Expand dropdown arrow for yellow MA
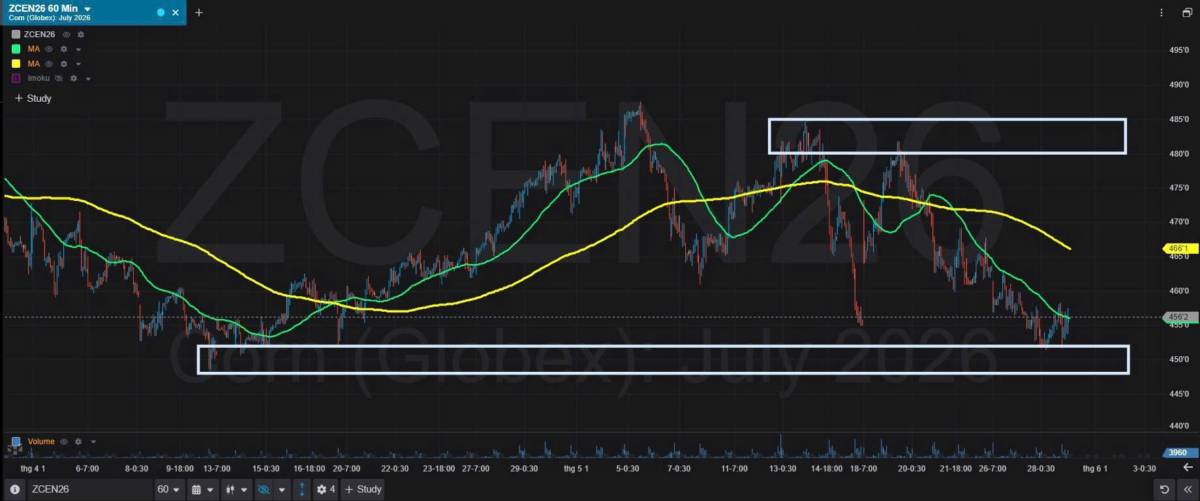This screenshot has height=501, width=1200. tap(77, 64)
